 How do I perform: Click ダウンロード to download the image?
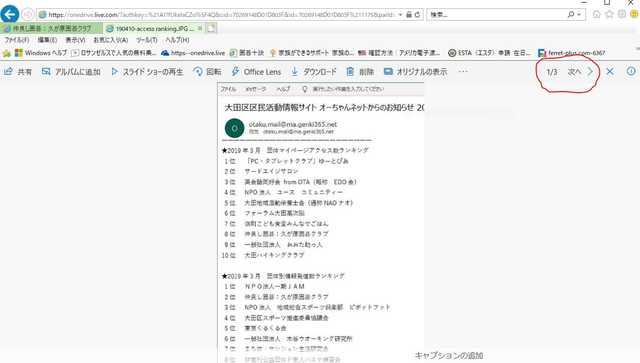click(x=313, y=72)
